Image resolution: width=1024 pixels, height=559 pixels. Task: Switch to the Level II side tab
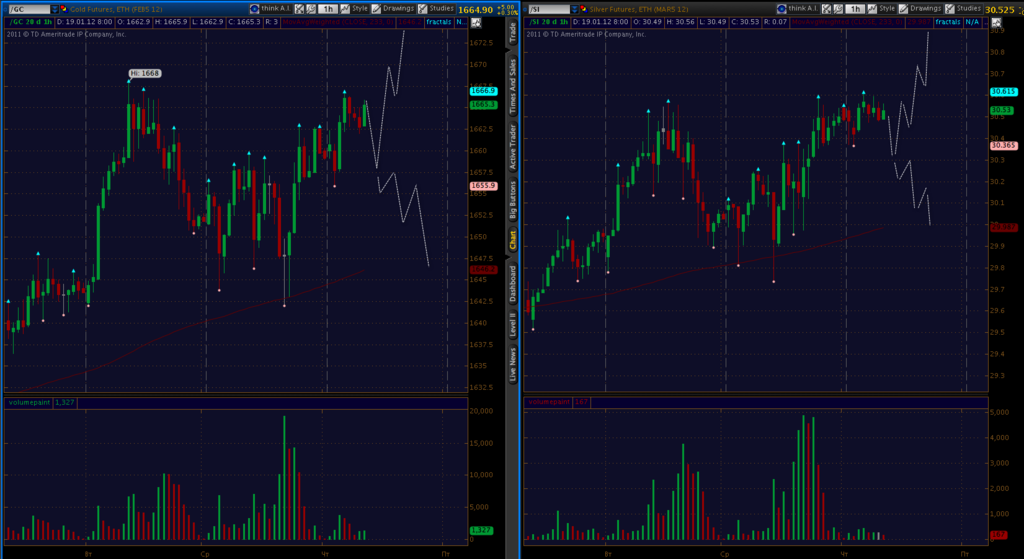click(x=513, y=325)
